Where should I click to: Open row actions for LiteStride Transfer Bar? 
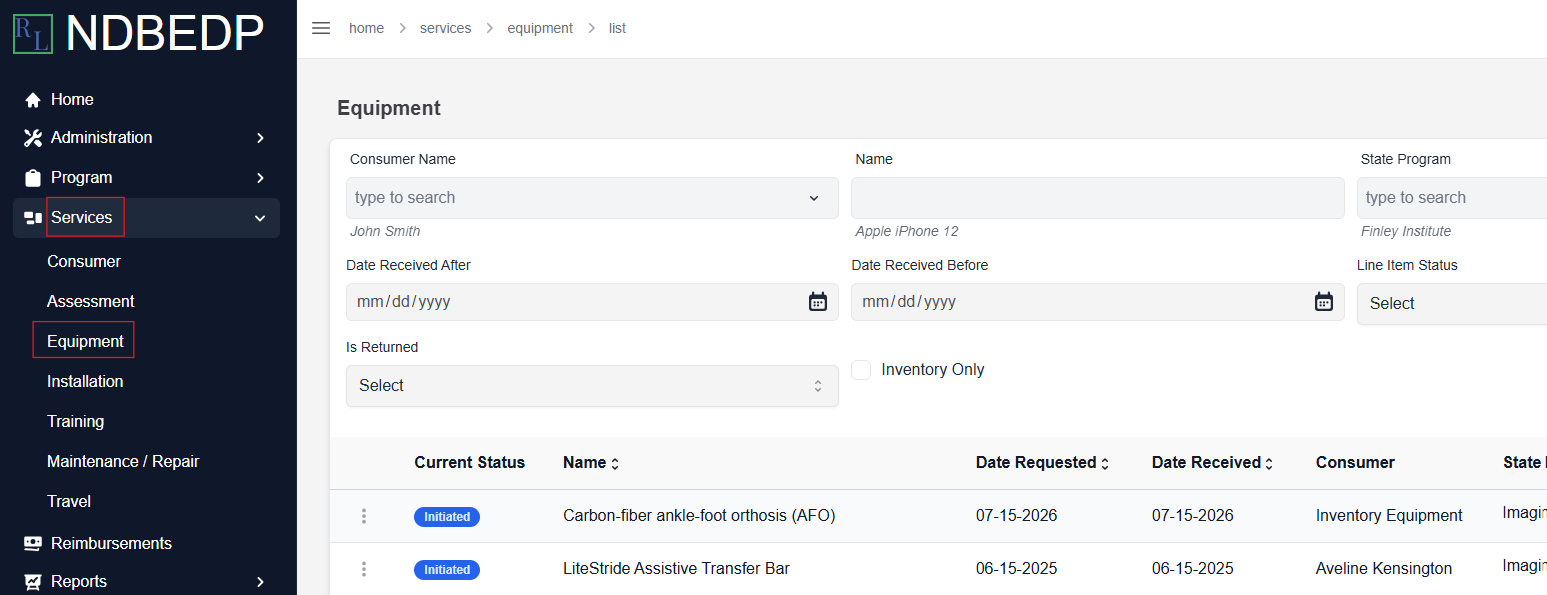(364, 569)
